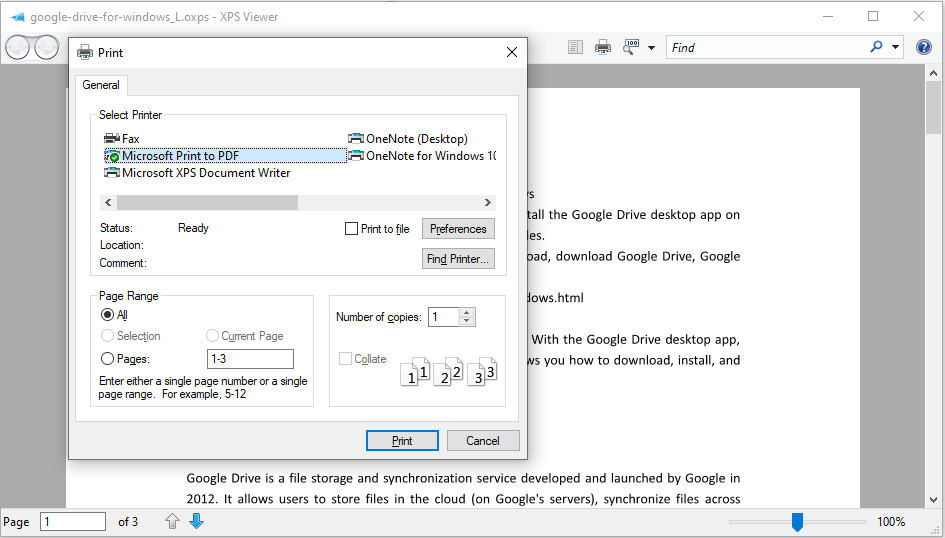
Task: Click printer list scroll left arrow
Action: coord(108,202)
